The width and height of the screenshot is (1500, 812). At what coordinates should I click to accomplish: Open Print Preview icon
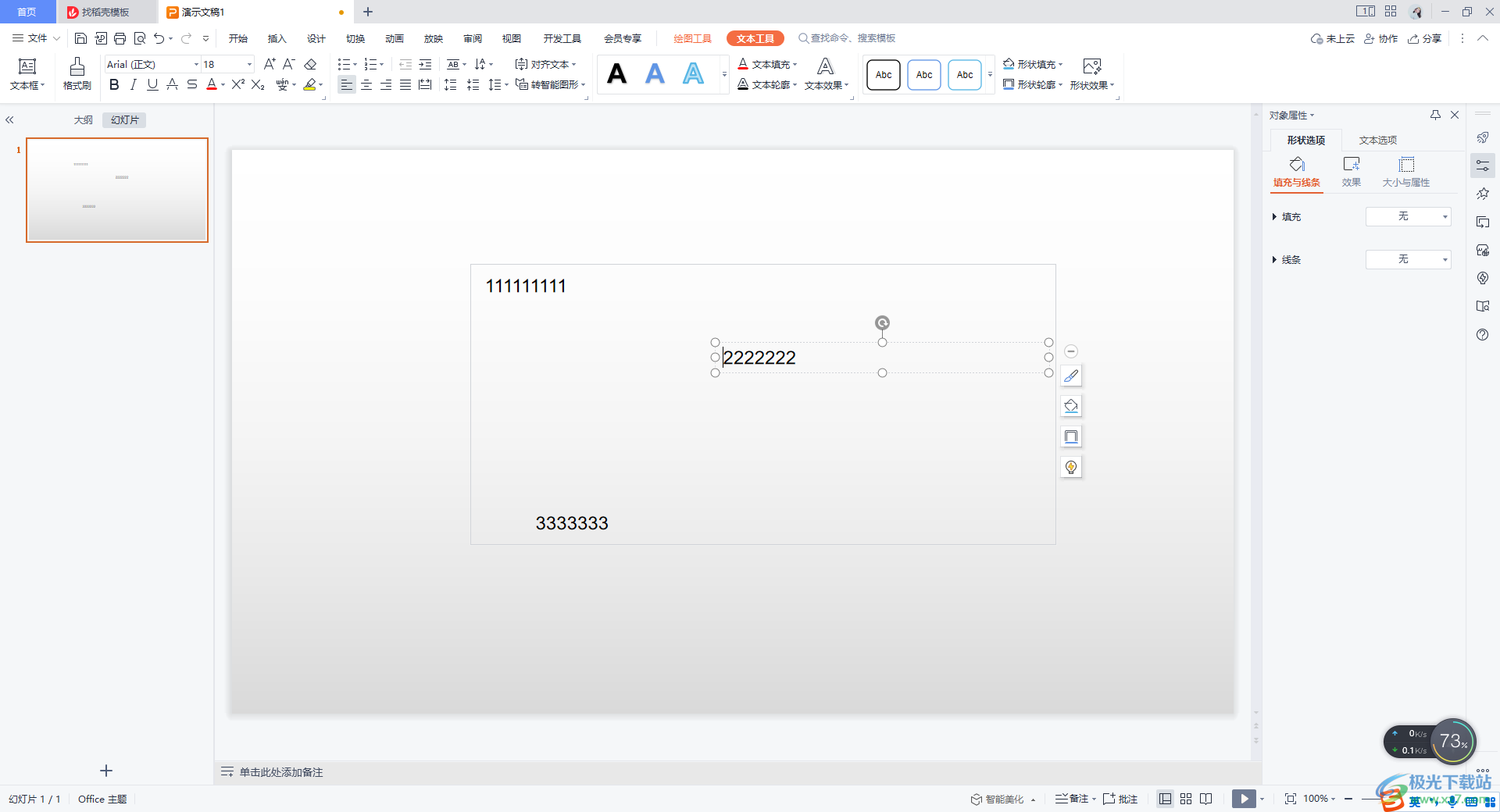140,38
